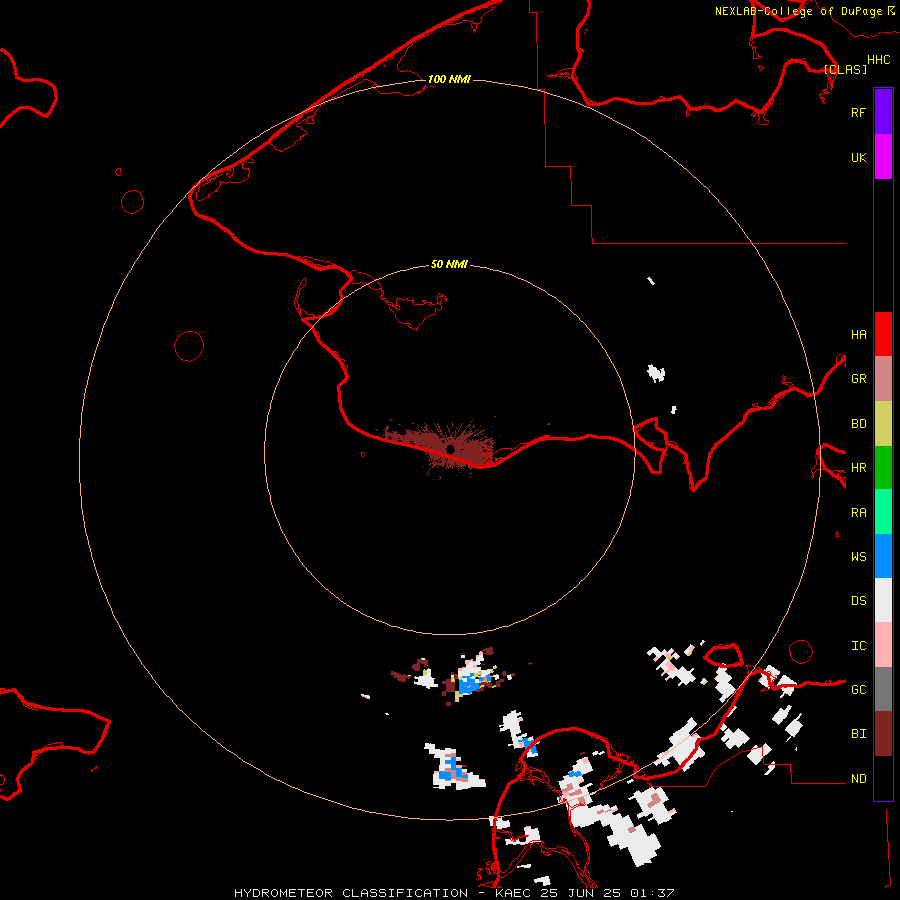The width and height of the screenshot is (900, 900).
Task: Click the 01:37 timestamp
Action: [x=652, y=893]
